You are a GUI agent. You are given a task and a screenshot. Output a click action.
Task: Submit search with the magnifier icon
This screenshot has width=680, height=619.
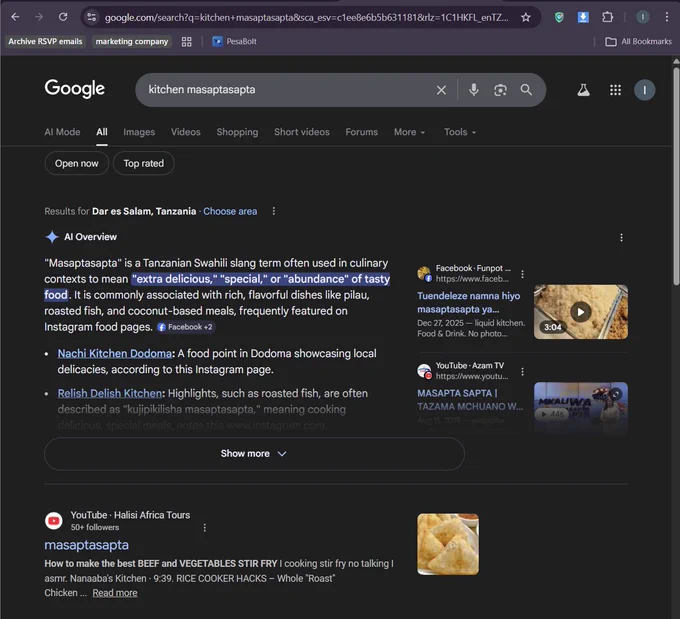(x=526, y=90)
